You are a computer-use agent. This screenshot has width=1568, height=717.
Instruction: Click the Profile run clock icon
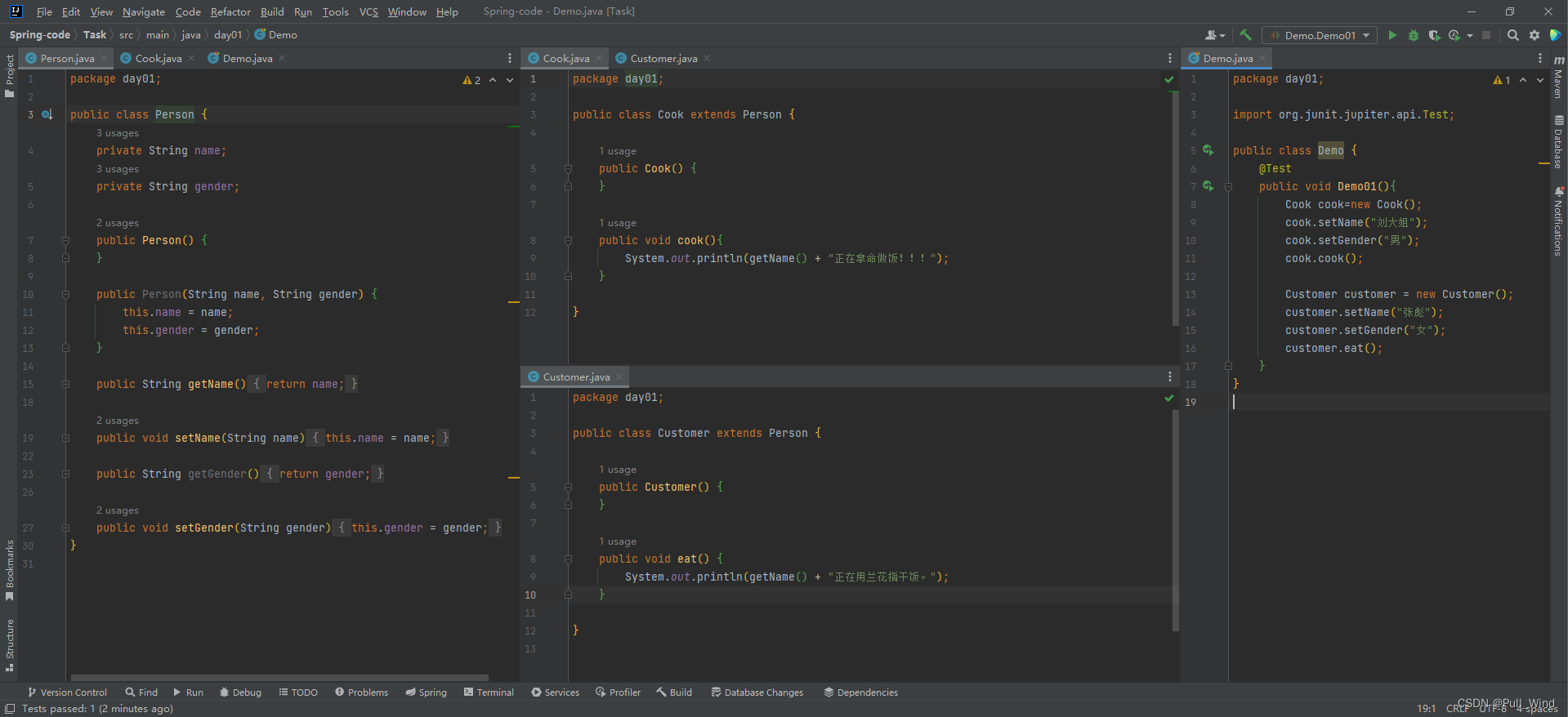point(1454,35)
